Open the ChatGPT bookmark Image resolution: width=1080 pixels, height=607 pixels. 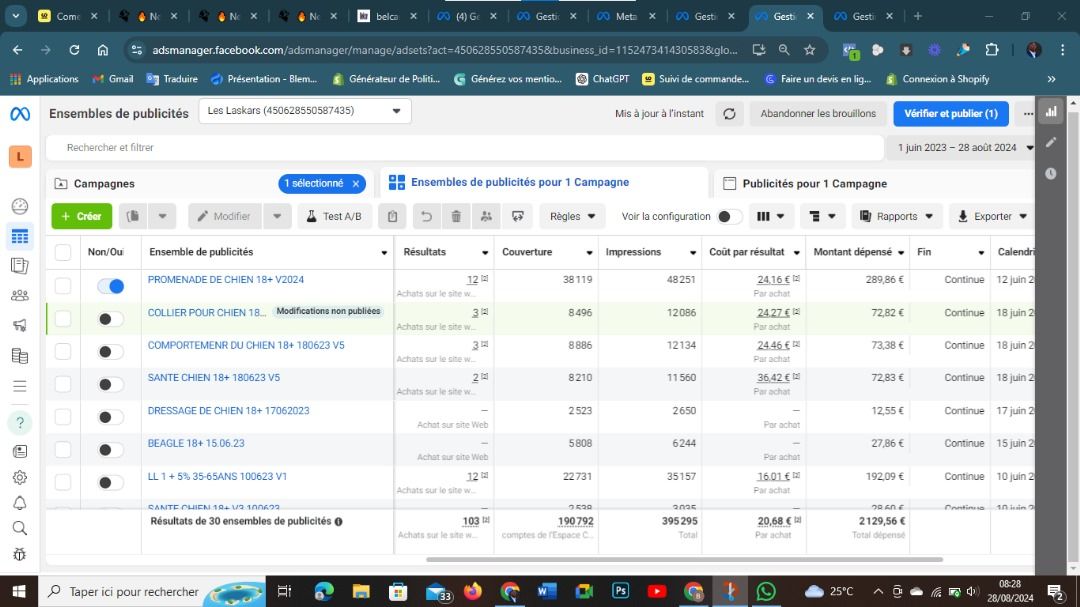603,79
